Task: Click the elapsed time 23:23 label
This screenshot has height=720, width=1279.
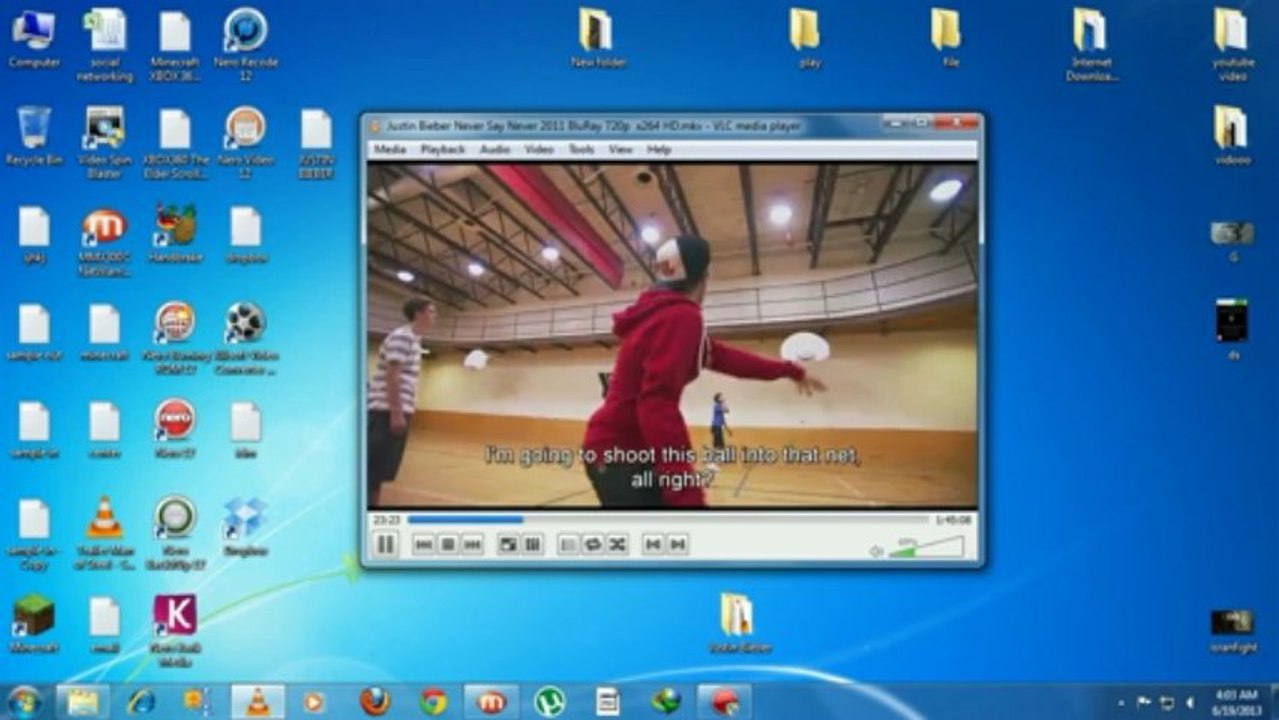Action: [386, 520]
